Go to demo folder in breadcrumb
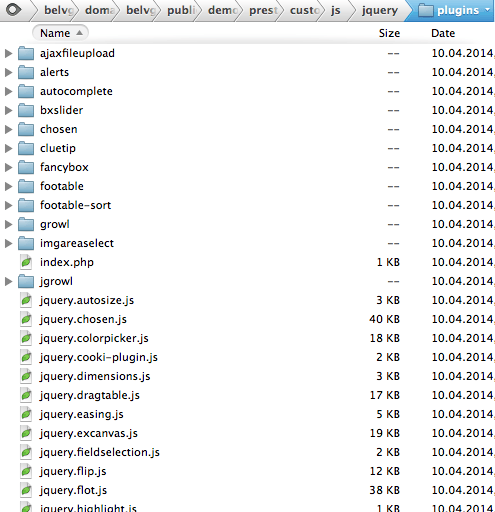The height and width of the screenshot is (512, 495). click(223, 10)
